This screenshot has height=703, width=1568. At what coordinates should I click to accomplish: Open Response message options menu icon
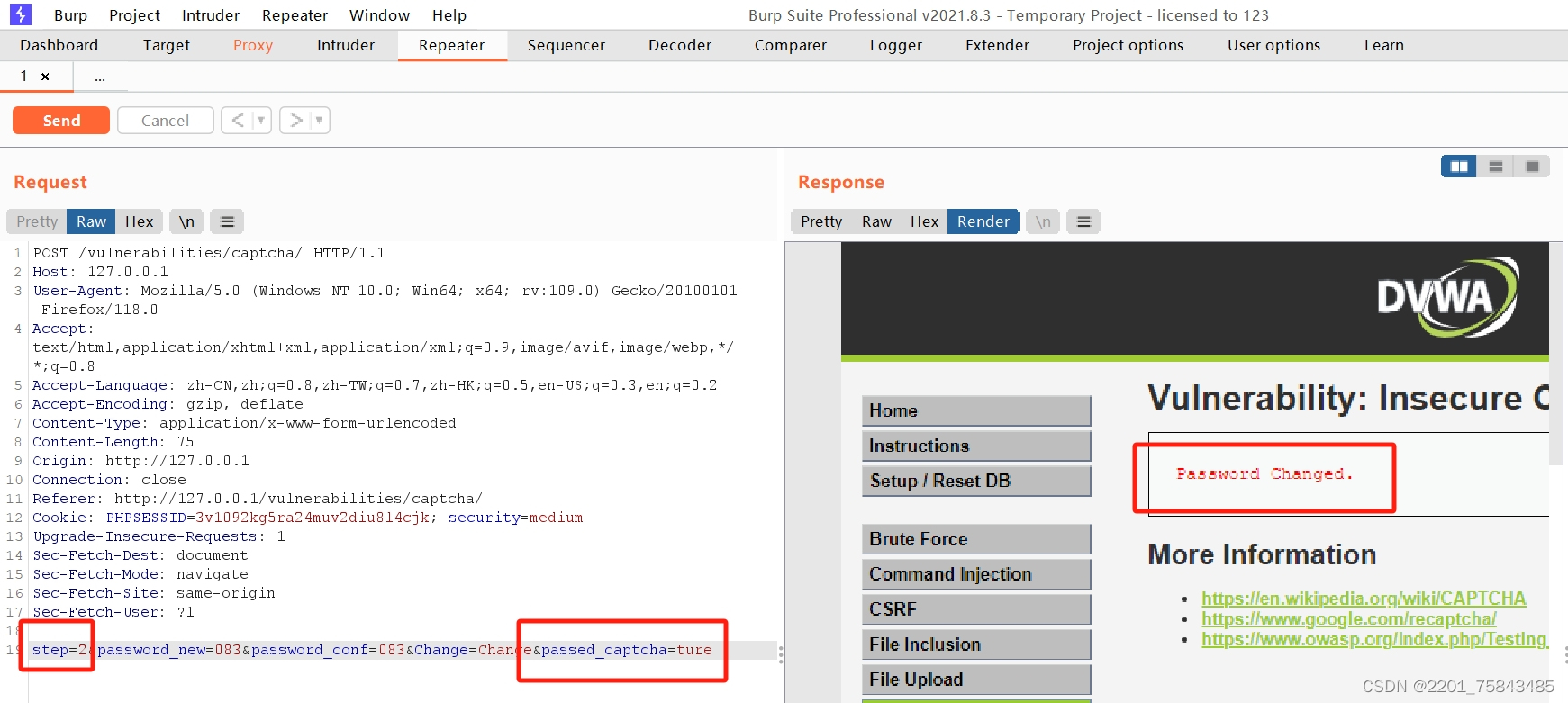pyautogui.click(x=1083, y=221)
